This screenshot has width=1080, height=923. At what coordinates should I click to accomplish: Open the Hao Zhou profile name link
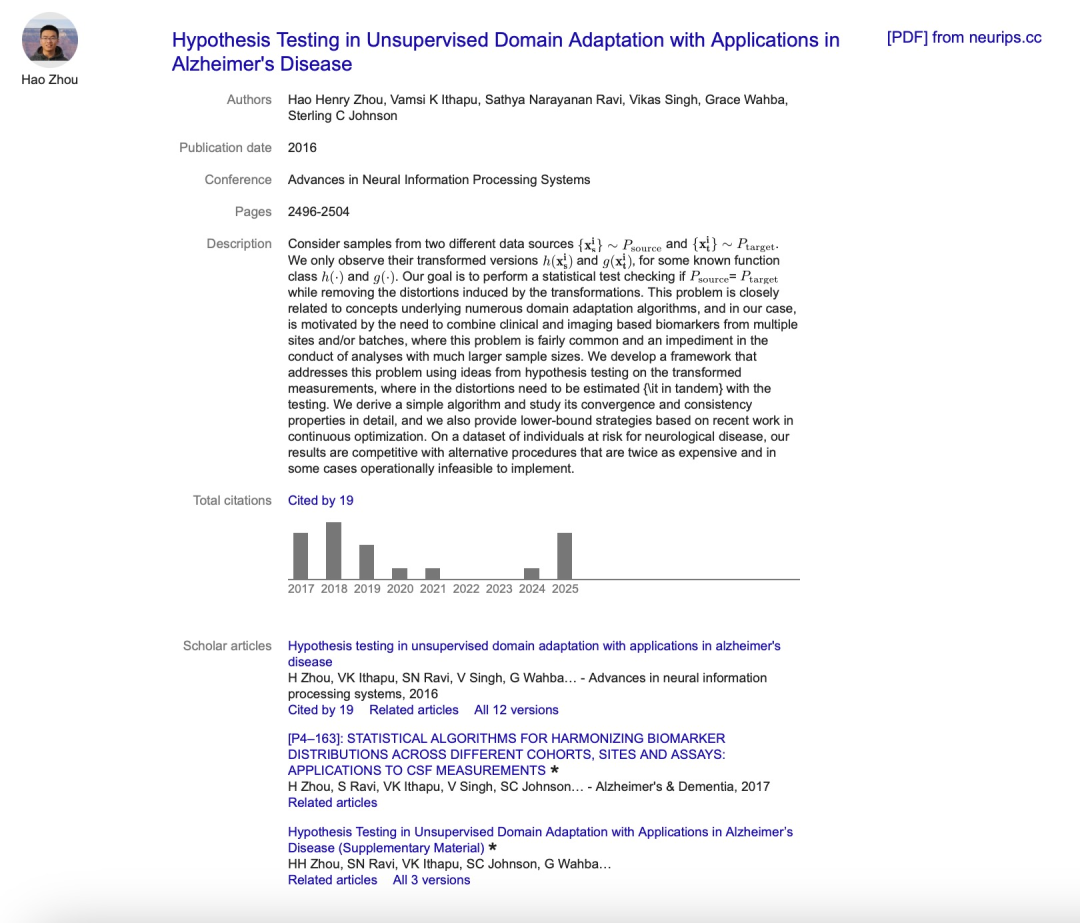coord(49,80)
